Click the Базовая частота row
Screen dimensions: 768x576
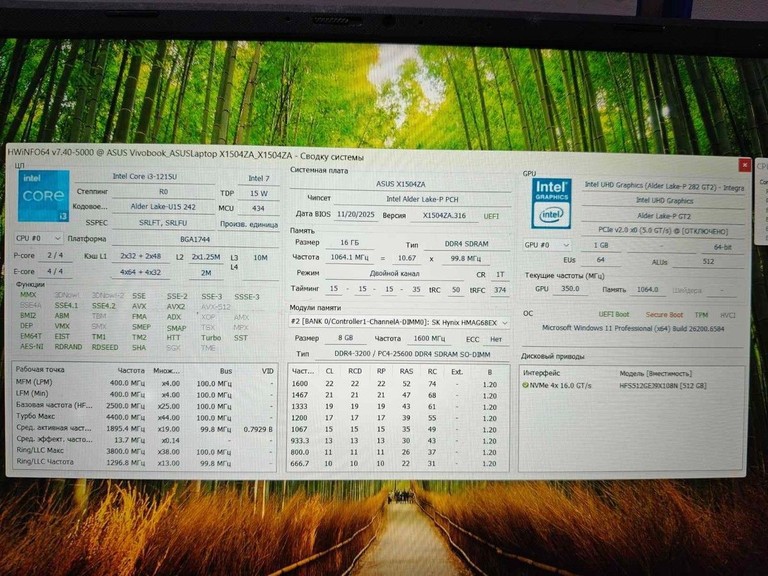(144, 406)
